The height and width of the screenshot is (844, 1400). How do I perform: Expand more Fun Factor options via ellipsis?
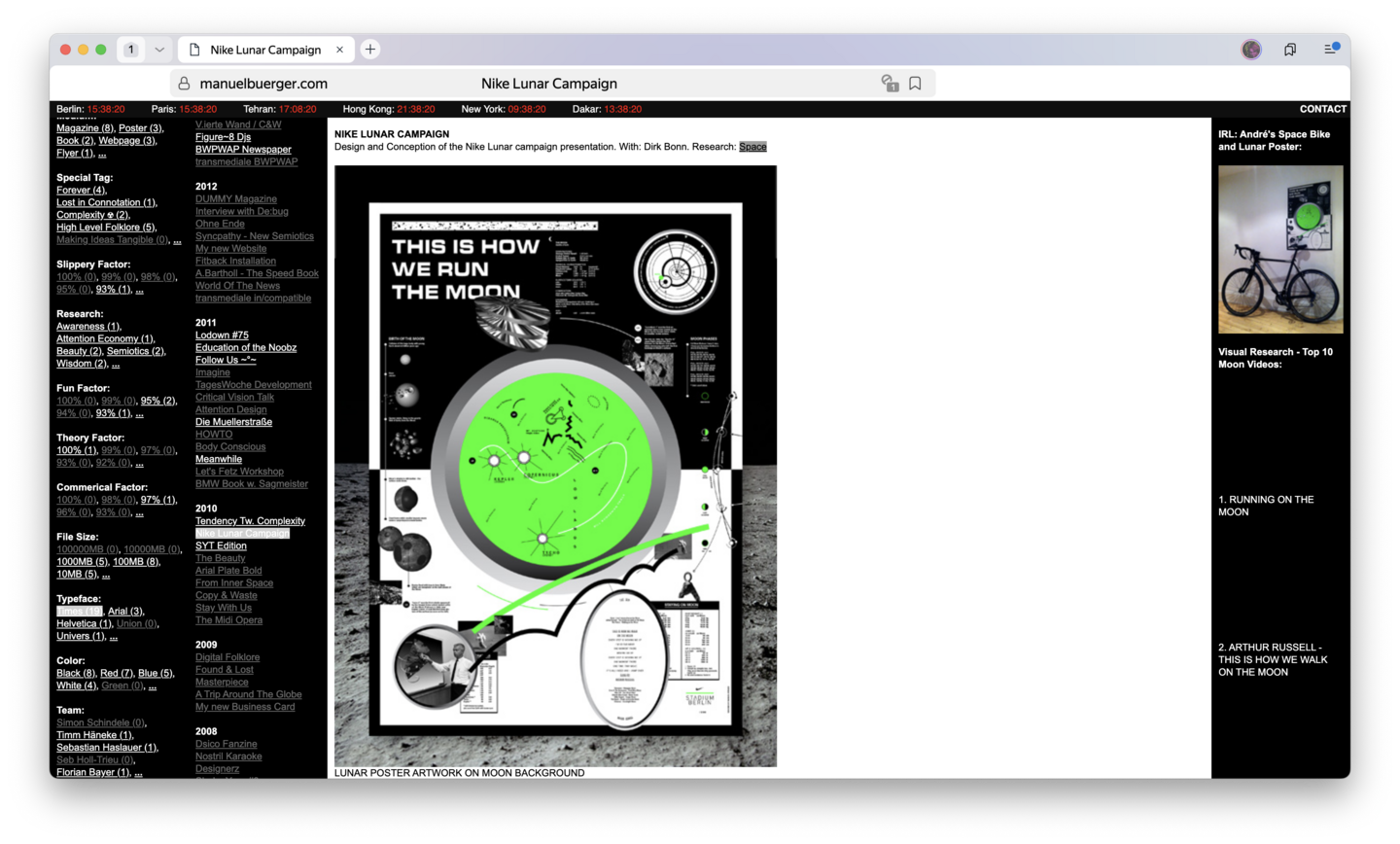click(x=139, y=414)
